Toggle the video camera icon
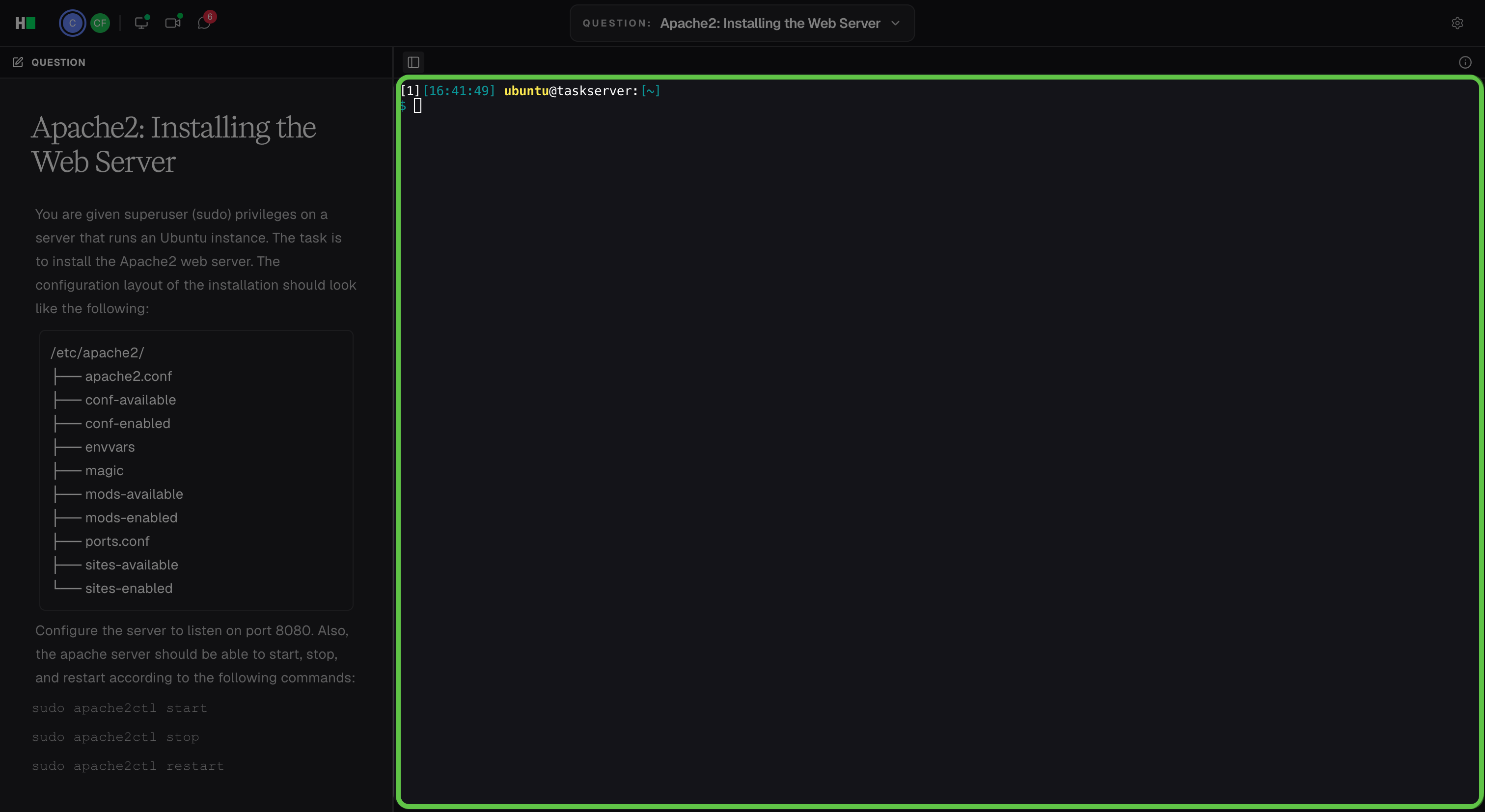Image resolution: width=1485 pixels, height=812 pixels. click(x=173, y=23)
